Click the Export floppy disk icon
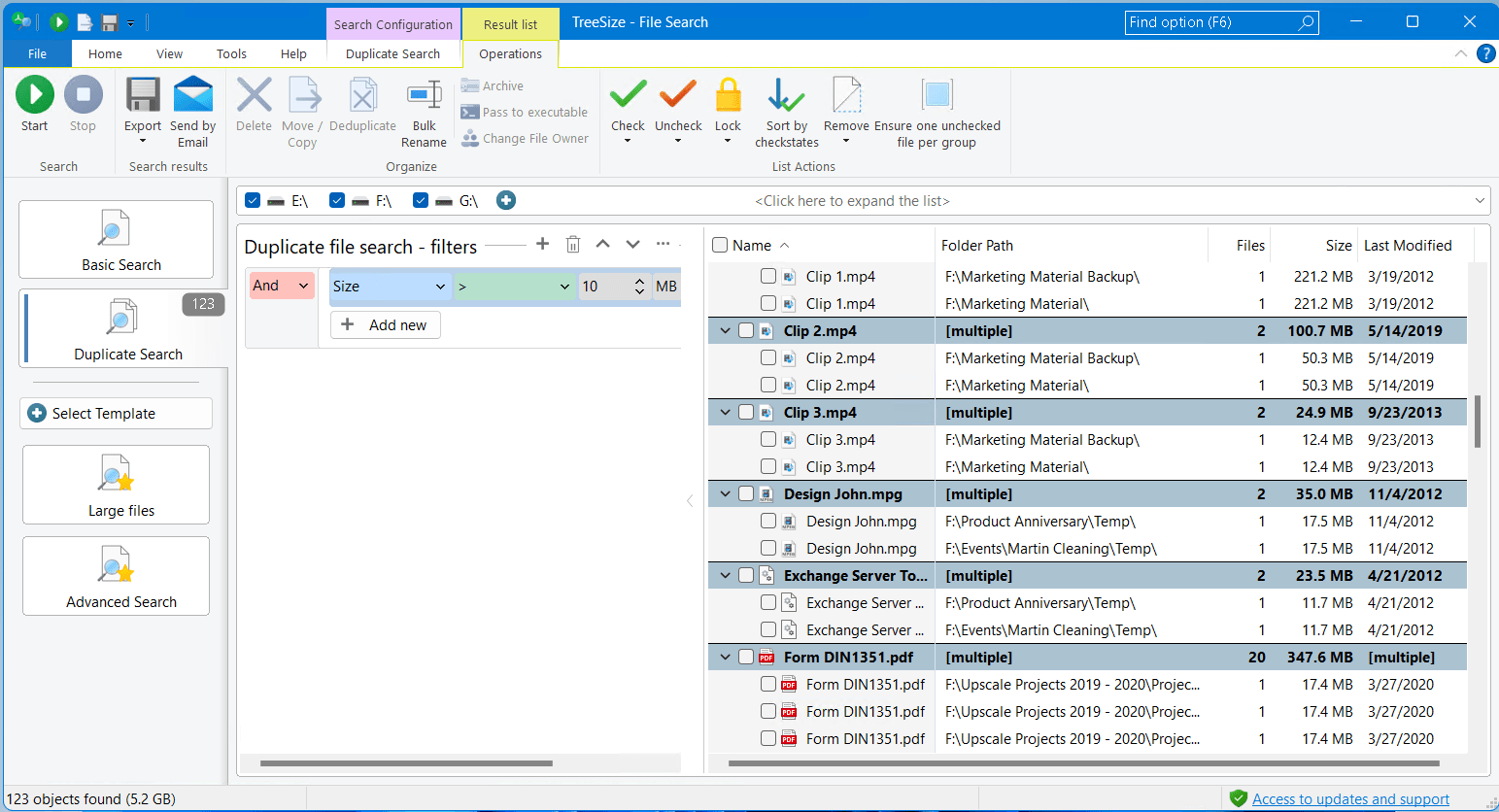The image size is (1499, 812). (x=143, y=95)
